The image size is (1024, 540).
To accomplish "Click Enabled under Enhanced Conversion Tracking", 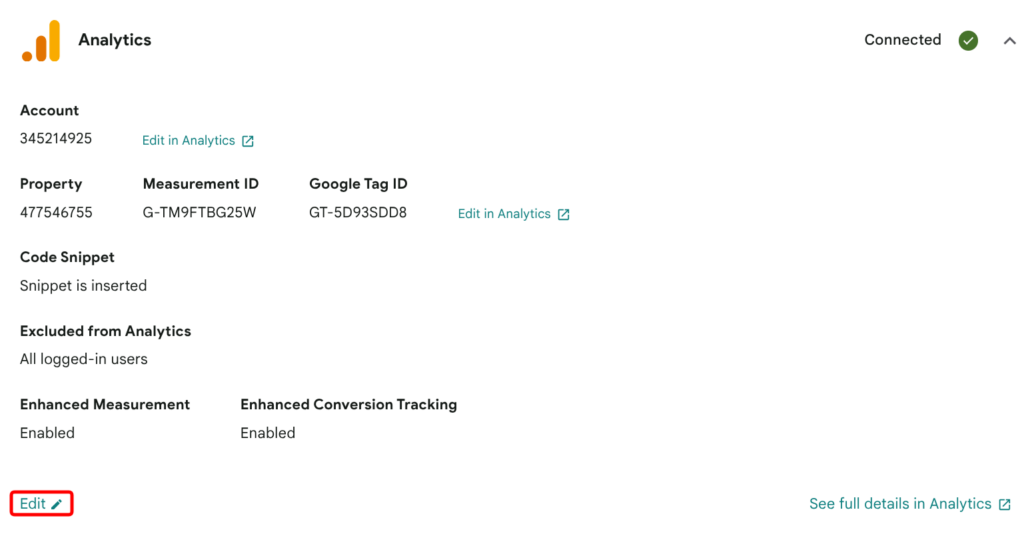I will pos(268,433).
